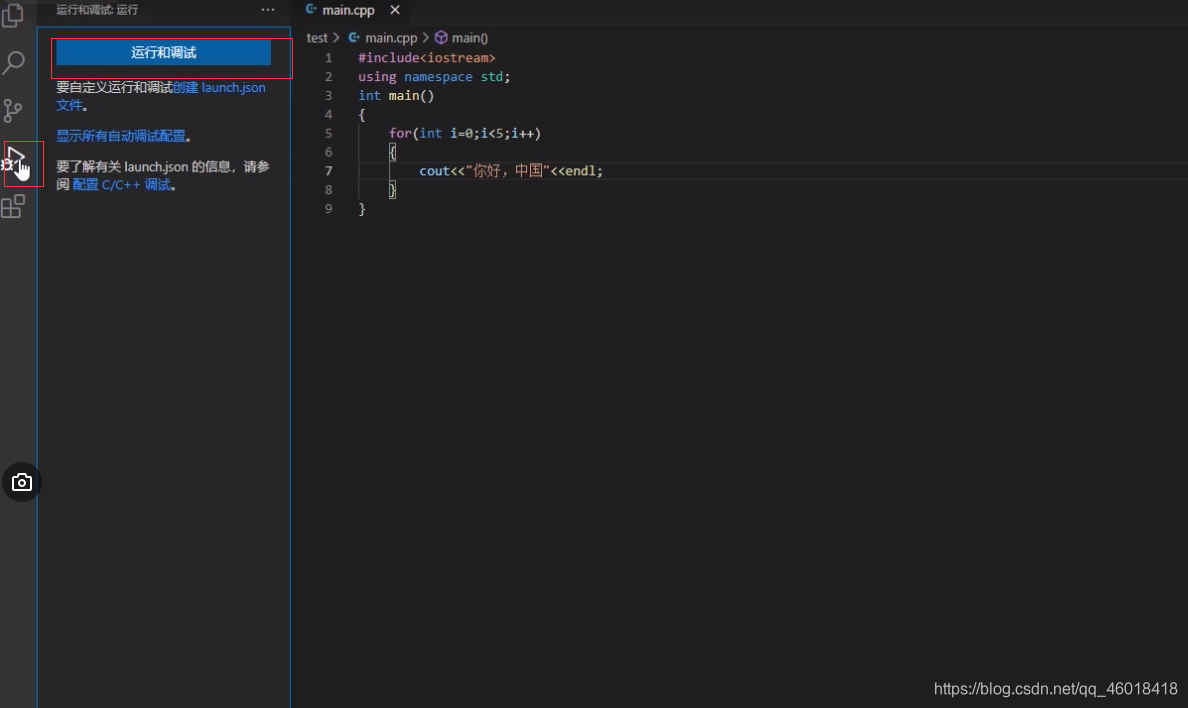
Task: Click the test breadcrumb folder
Action: 317,37
